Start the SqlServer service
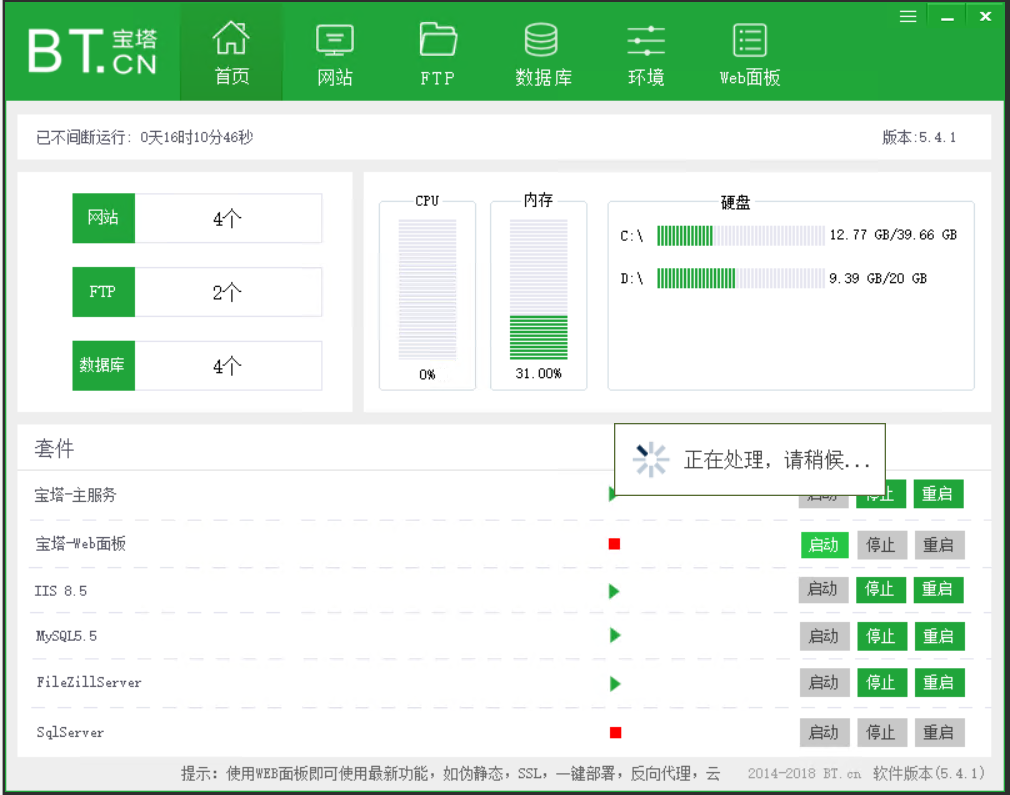1010x795 pixels. (x=824, y=733)
